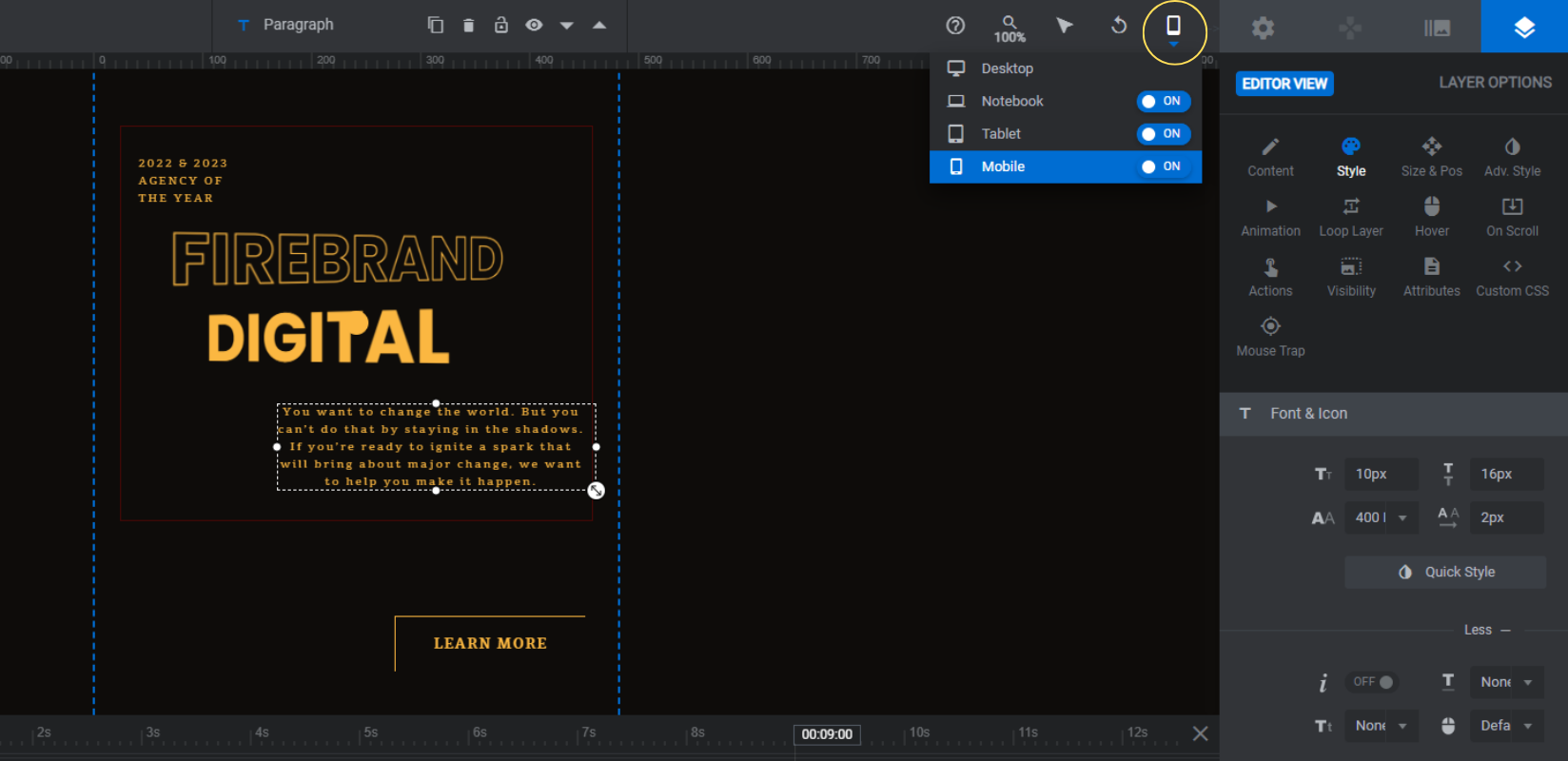Viewport: 1568px width, 761px height.
Task: Open Size & Pos options
Action: coord(1431,158)
